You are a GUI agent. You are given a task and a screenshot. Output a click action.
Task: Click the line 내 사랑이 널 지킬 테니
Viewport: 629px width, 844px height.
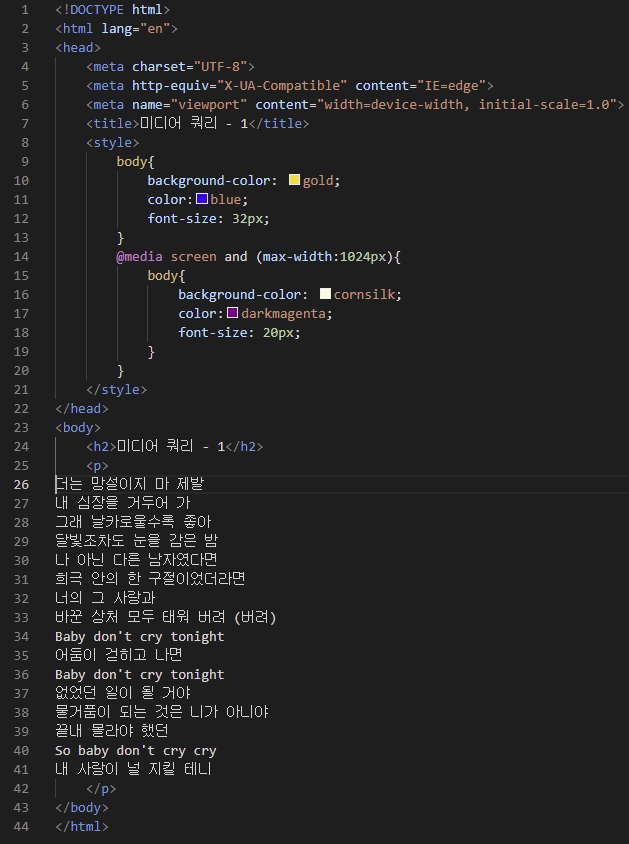(x=133, y=769)
